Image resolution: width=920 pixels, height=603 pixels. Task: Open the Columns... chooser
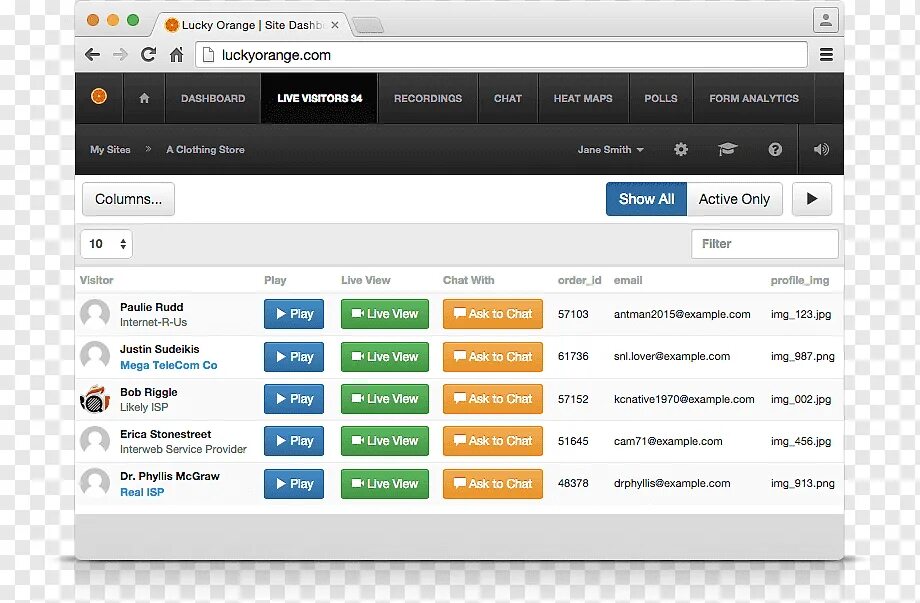pos(128,199)
